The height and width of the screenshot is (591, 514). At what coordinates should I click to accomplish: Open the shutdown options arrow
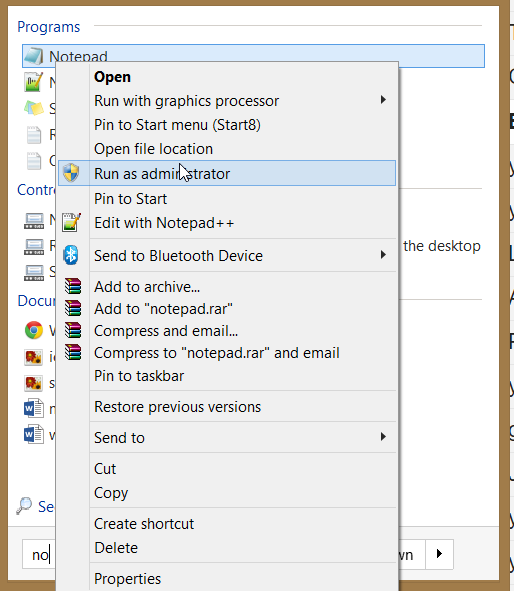click(x=439, y=554)
